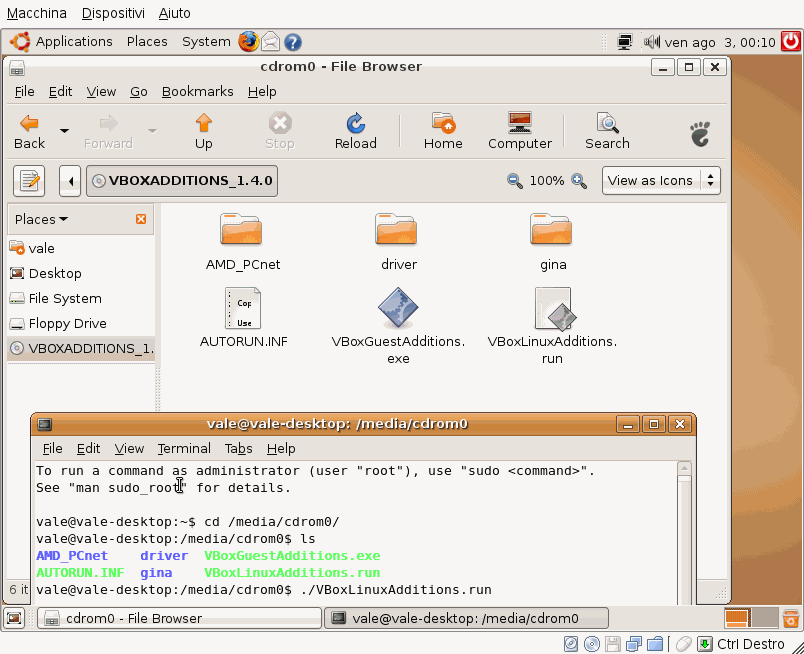
Task: Open the View as Icons dropdown
Action: (661, 181)
